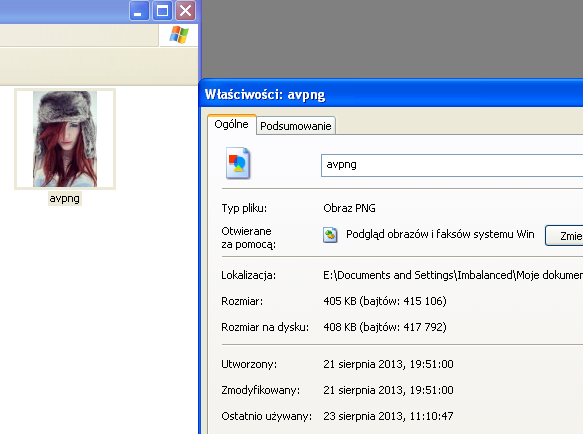Viewport: 583px width, 434px height.
Task: Select the Utworzony date 19:51:00 value
Action: click(389, 364)
